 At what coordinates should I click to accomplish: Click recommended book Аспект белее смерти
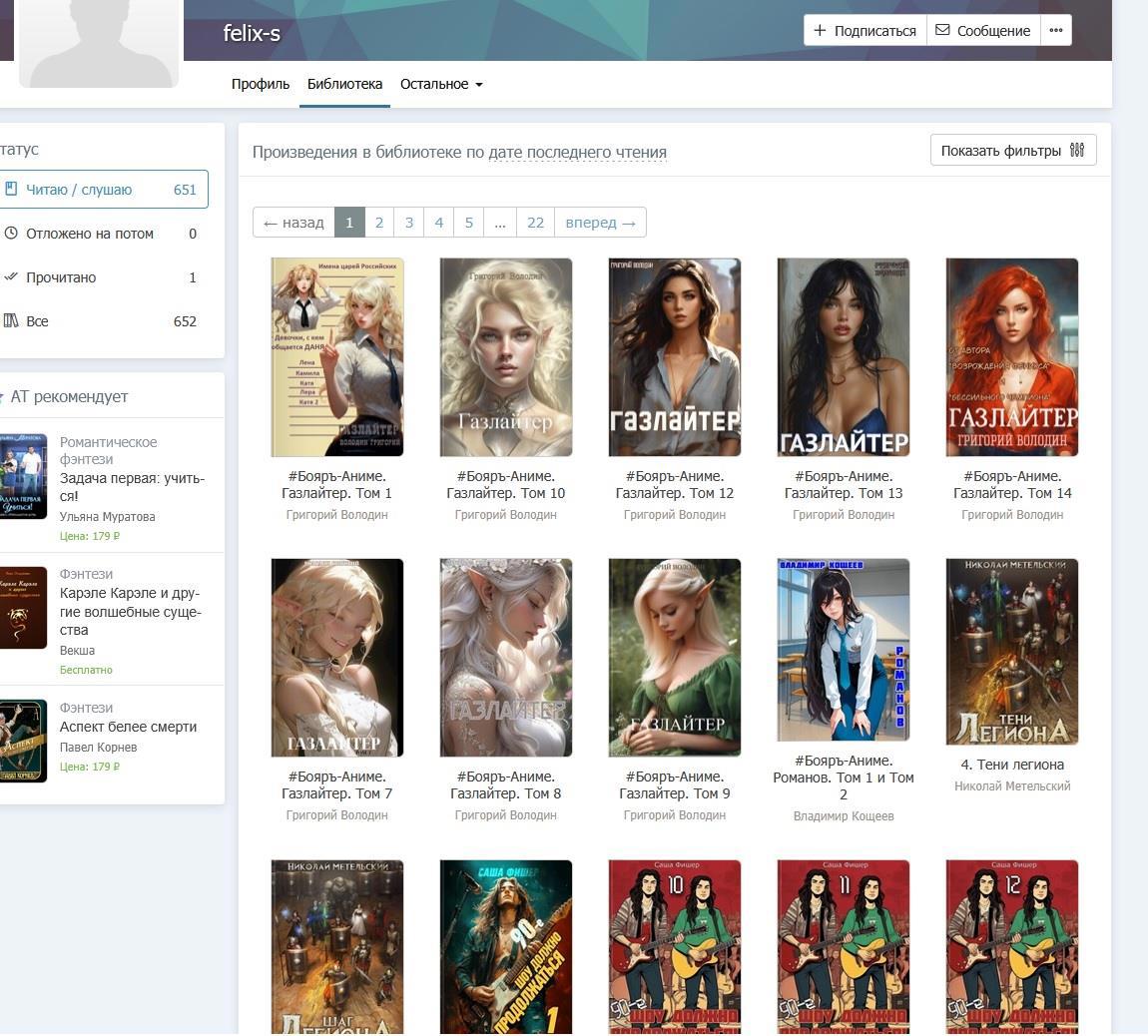[128, 727]
